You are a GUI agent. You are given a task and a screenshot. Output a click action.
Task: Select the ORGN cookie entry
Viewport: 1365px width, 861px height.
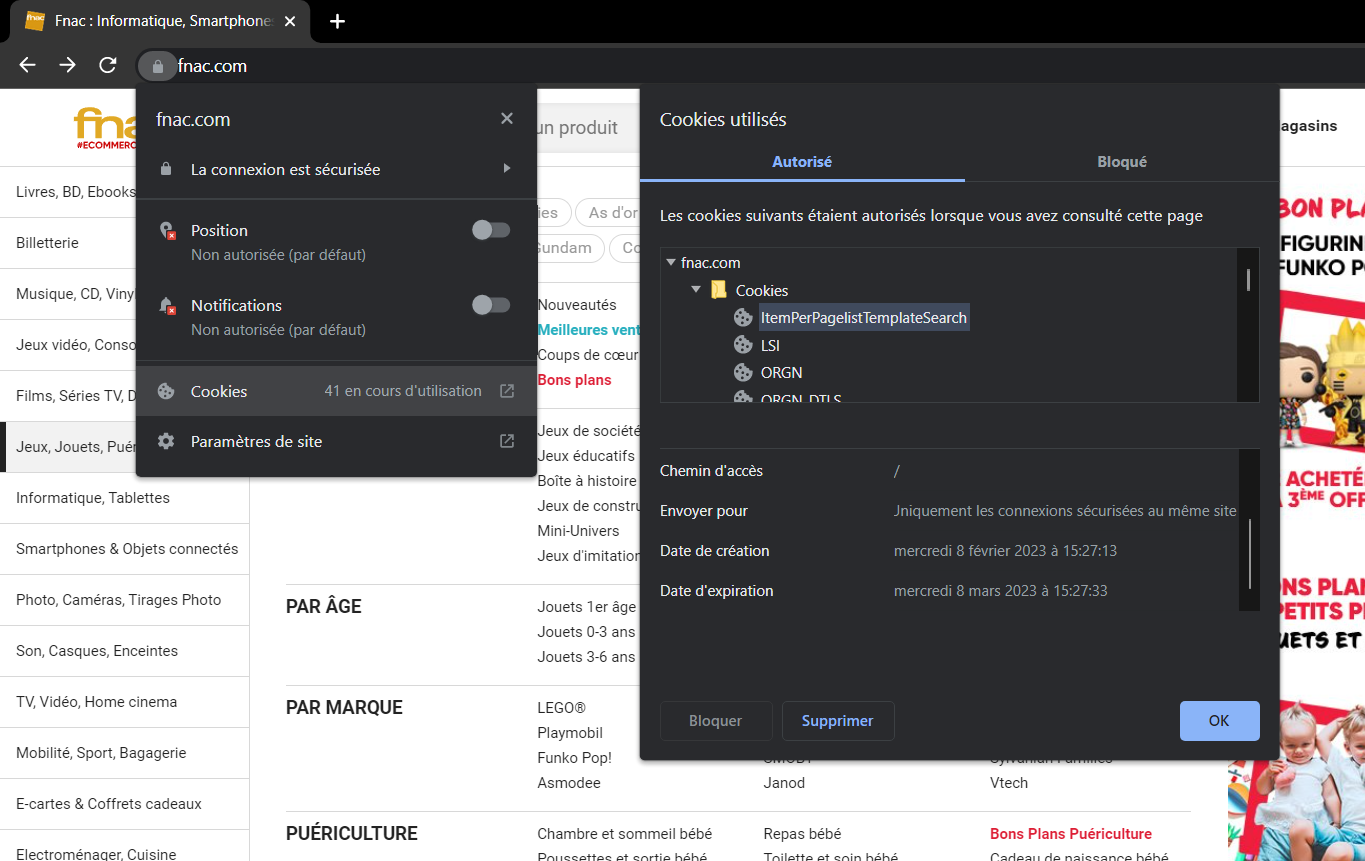point(781,373)
